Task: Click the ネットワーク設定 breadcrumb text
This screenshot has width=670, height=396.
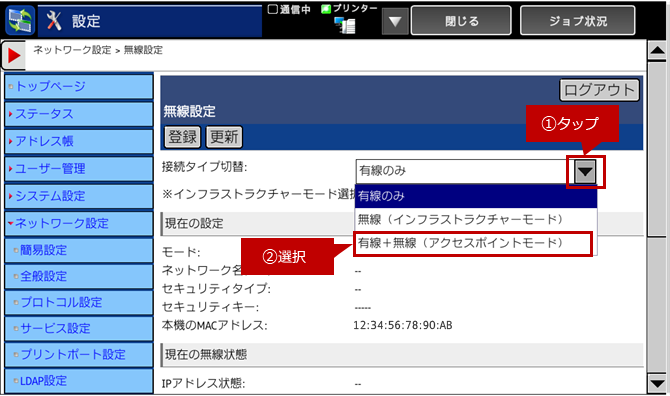Action: 72,50
